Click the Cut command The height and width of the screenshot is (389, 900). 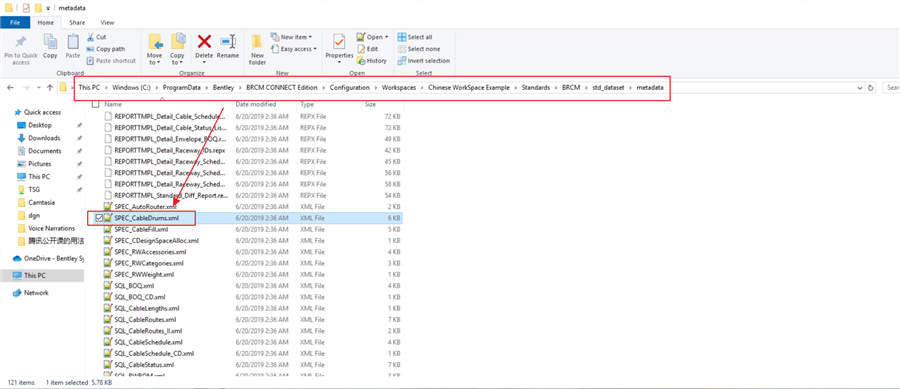(x=96, y=37)
